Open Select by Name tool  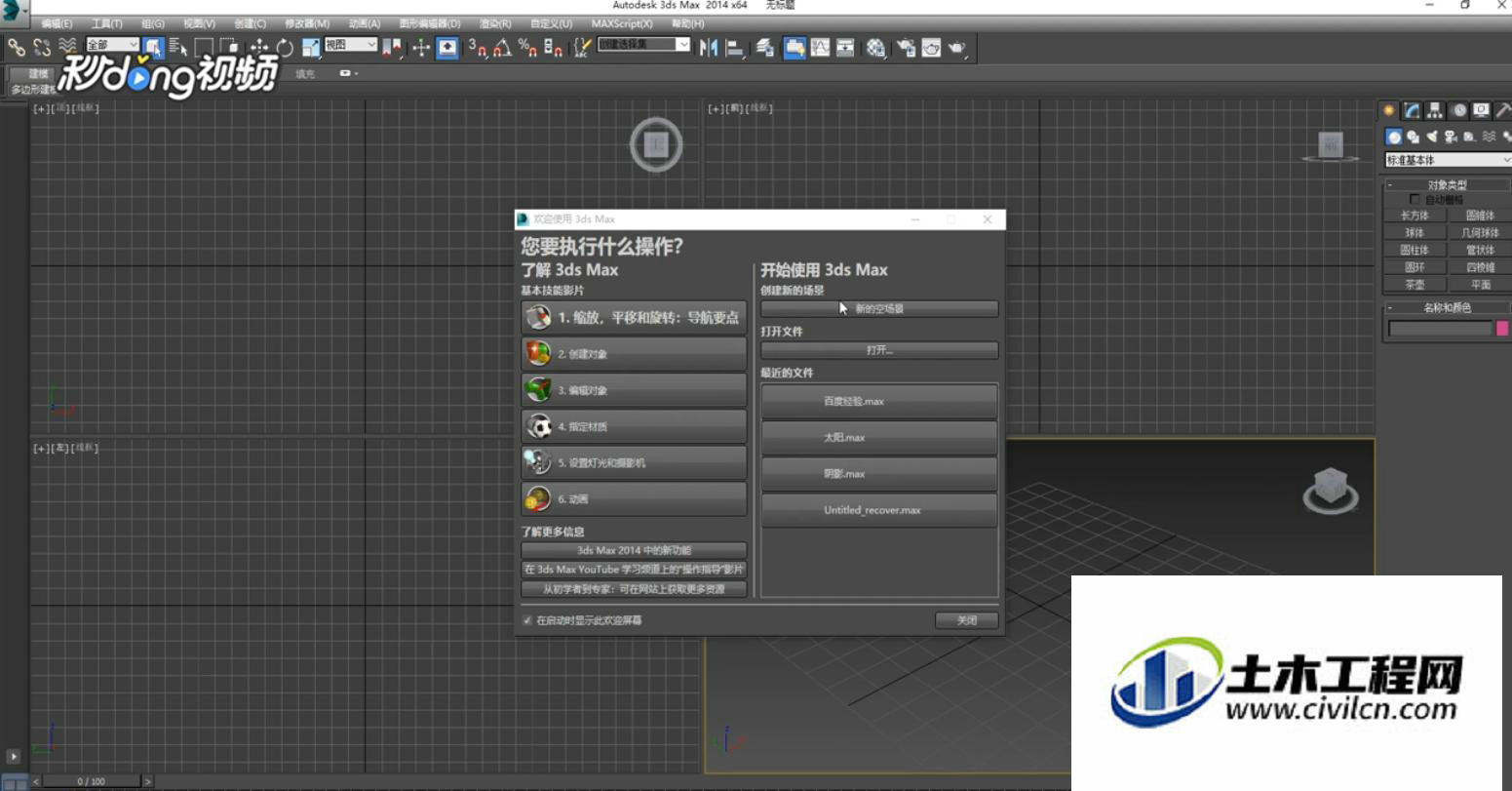(179, 47)
